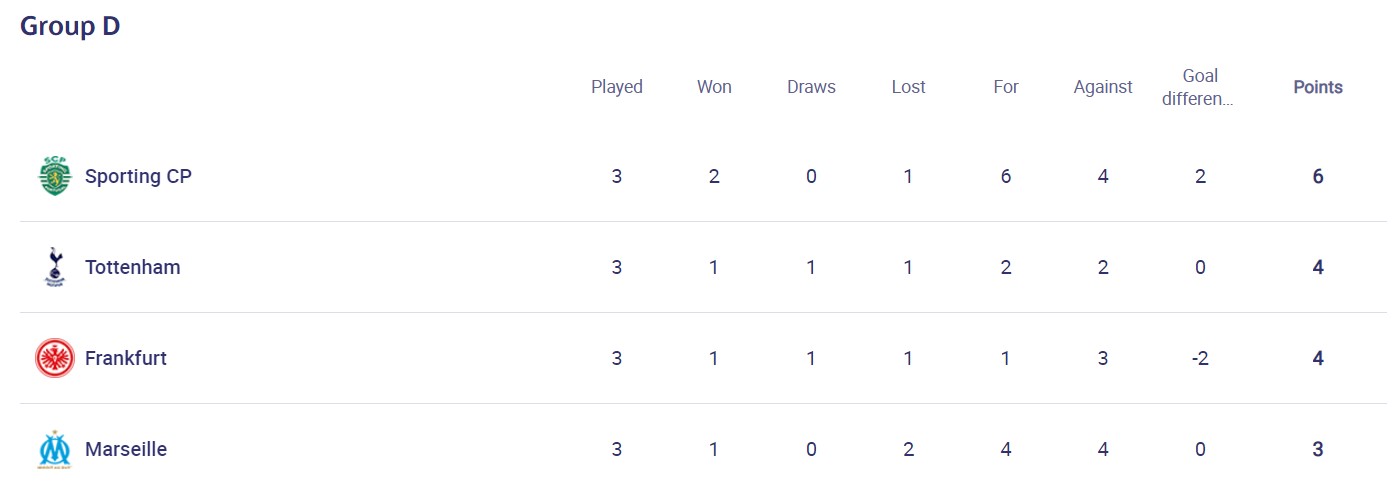Click the Against column header
Screen dimensions: 1399x496
1103,87
